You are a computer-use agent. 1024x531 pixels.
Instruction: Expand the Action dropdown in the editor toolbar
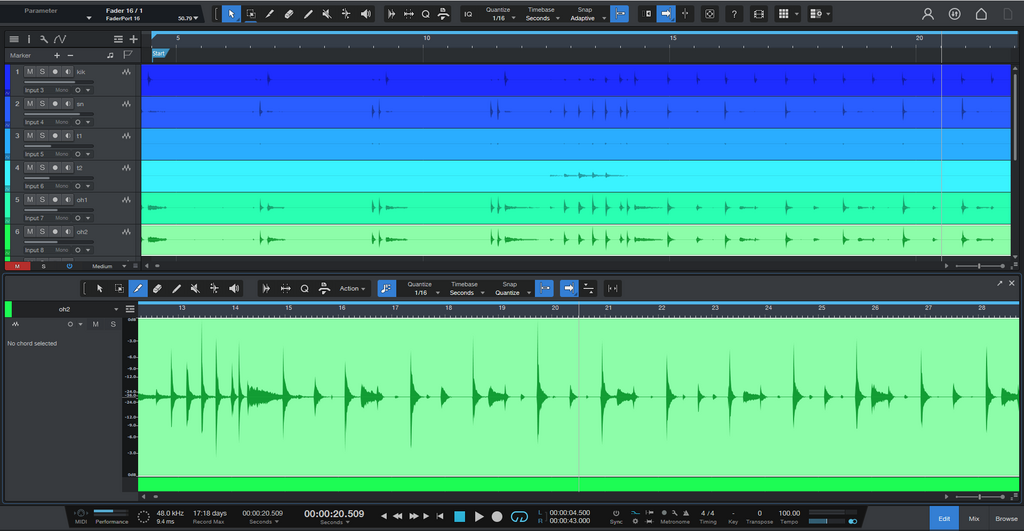click(353, 289)
